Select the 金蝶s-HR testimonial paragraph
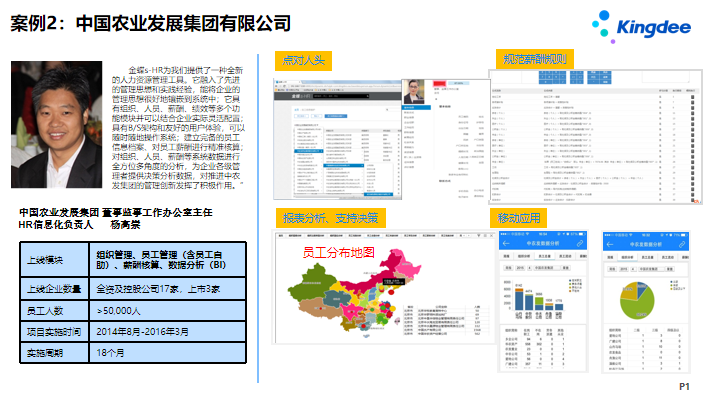Viewport: 720px width, 405px height. pyautogui.click(x=178, y=128)
